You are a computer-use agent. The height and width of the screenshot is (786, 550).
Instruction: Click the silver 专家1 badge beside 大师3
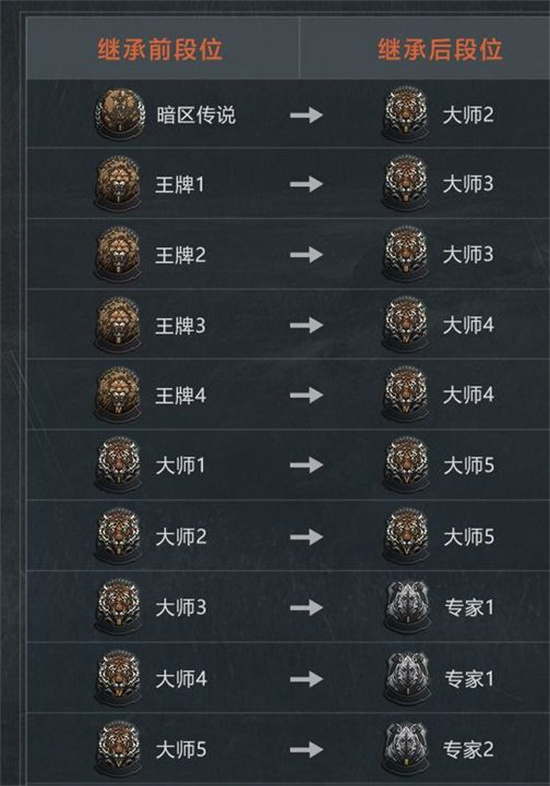407,607
